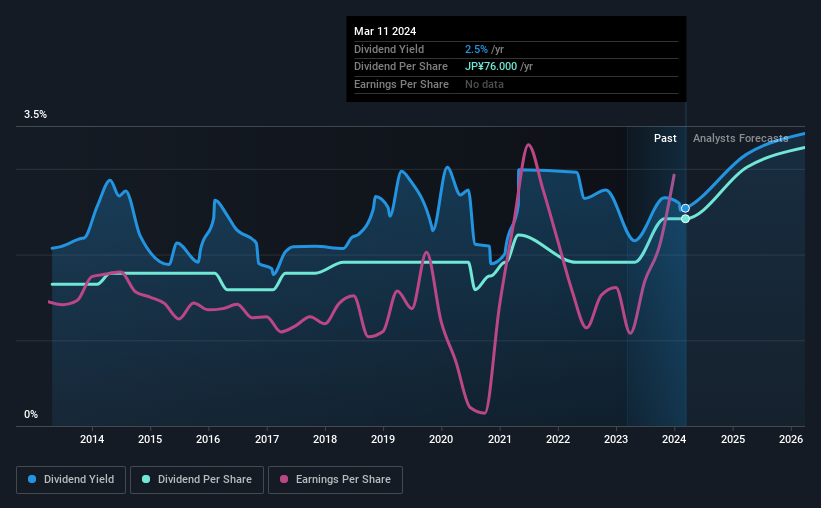This screenshot has height=508, width=821.
Task: Click the 2017 label on the x-axis
Action: click(x=267, y=439)
